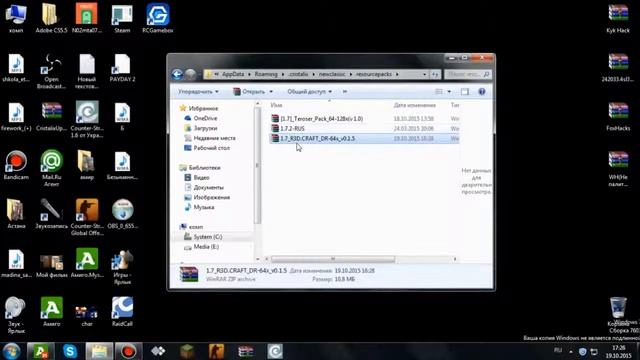
Task: Open PAYDAY 2 desktop shortcut
Action: point(122,67)
